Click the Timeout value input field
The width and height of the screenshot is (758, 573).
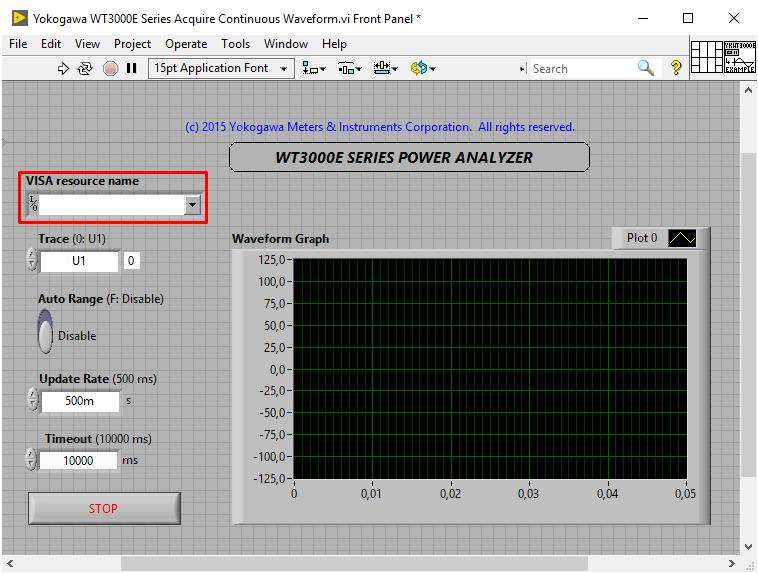(78, 461)
